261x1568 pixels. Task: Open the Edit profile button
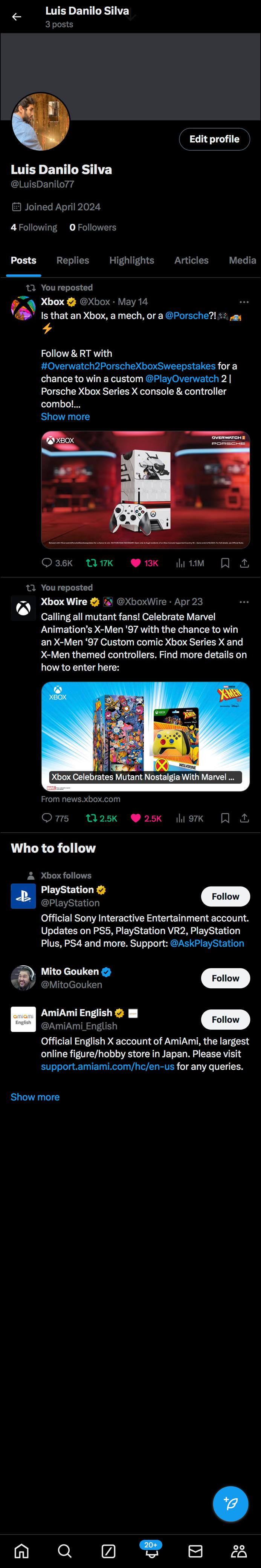(214, 139)
